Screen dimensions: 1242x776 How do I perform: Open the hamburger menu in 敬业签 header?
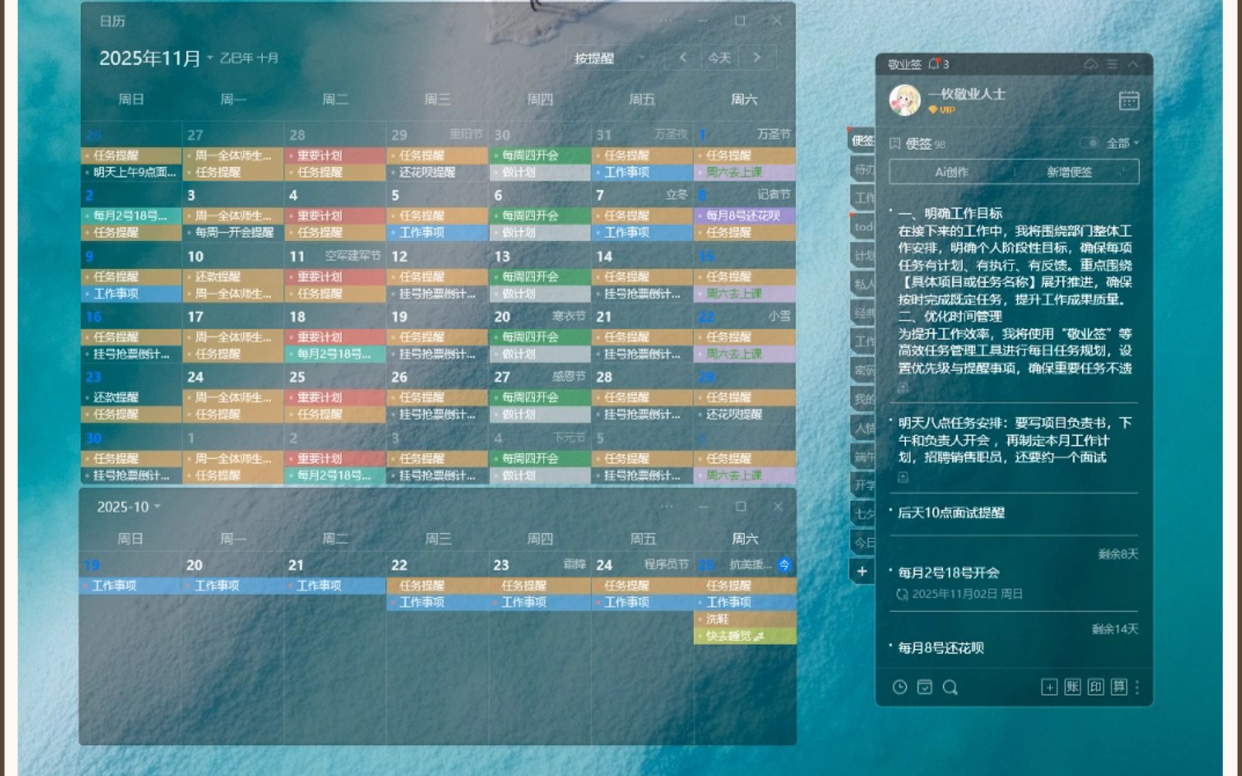click(x=1112, y=64)
